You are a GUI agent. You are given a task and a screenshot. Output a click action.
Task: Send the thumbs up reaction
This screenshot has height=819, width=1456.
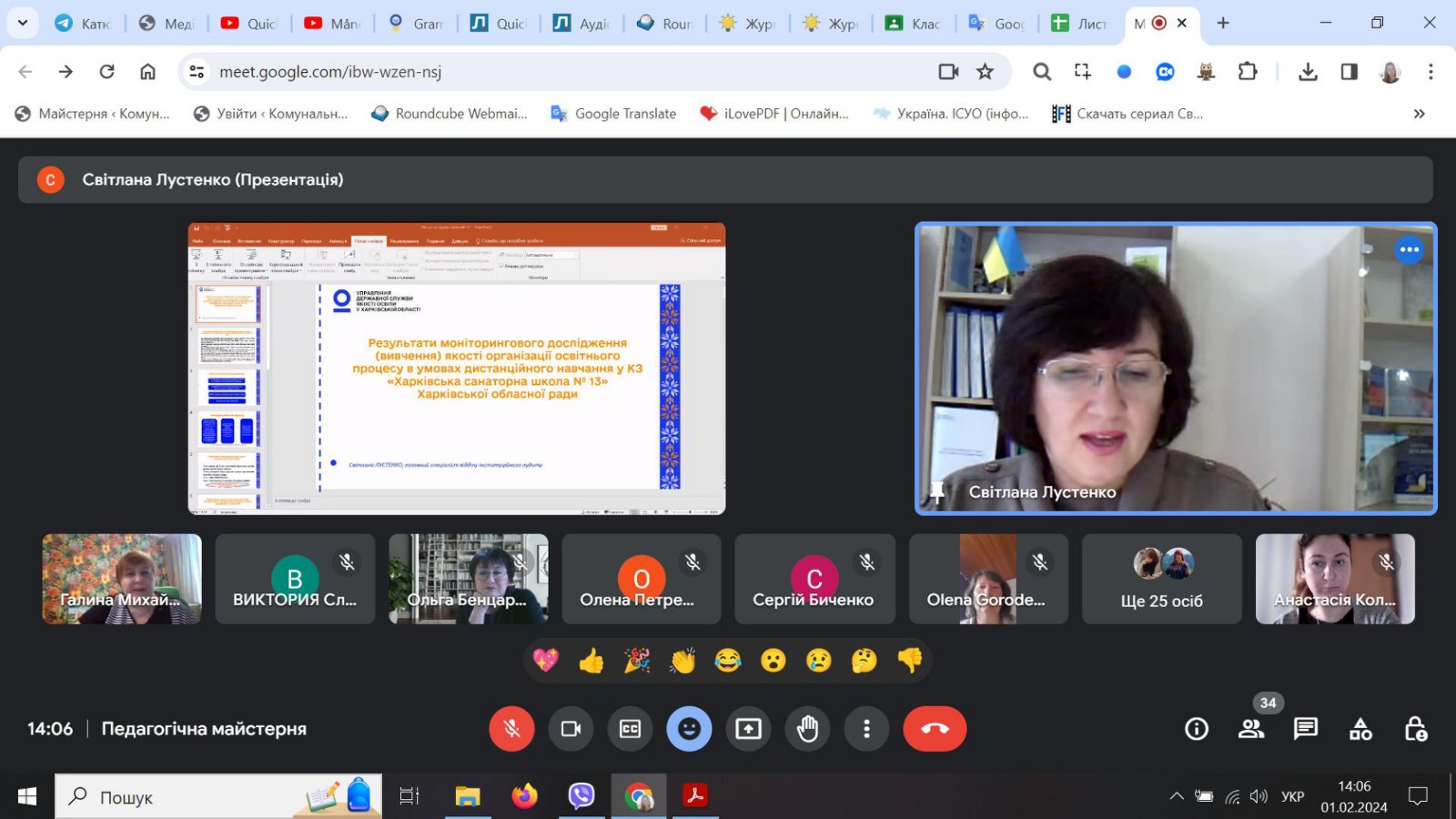(x=591, y=661)
